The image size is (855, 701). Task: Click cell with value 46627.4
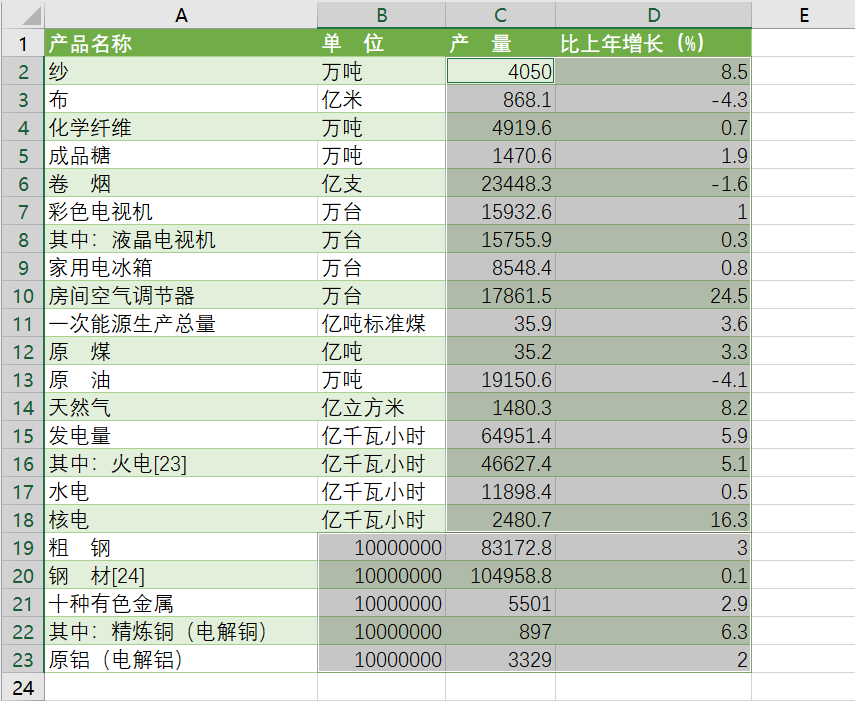500,463
